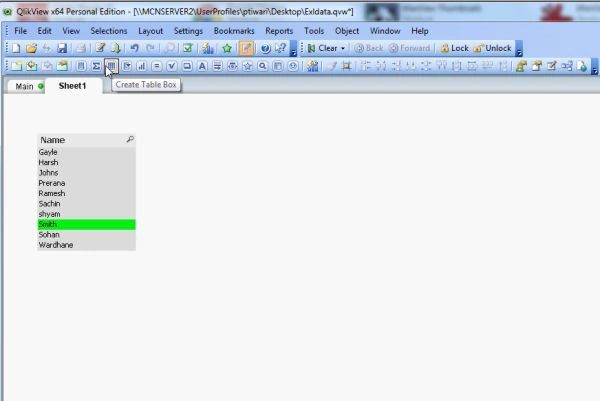Open the Settings menu

click(188, 31)
